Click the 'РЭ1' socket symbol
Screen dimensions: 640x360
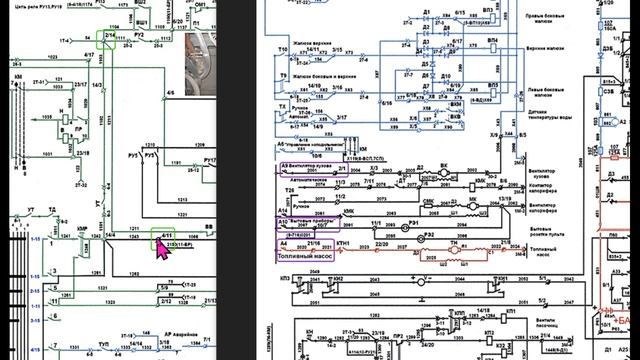point(404,228)
